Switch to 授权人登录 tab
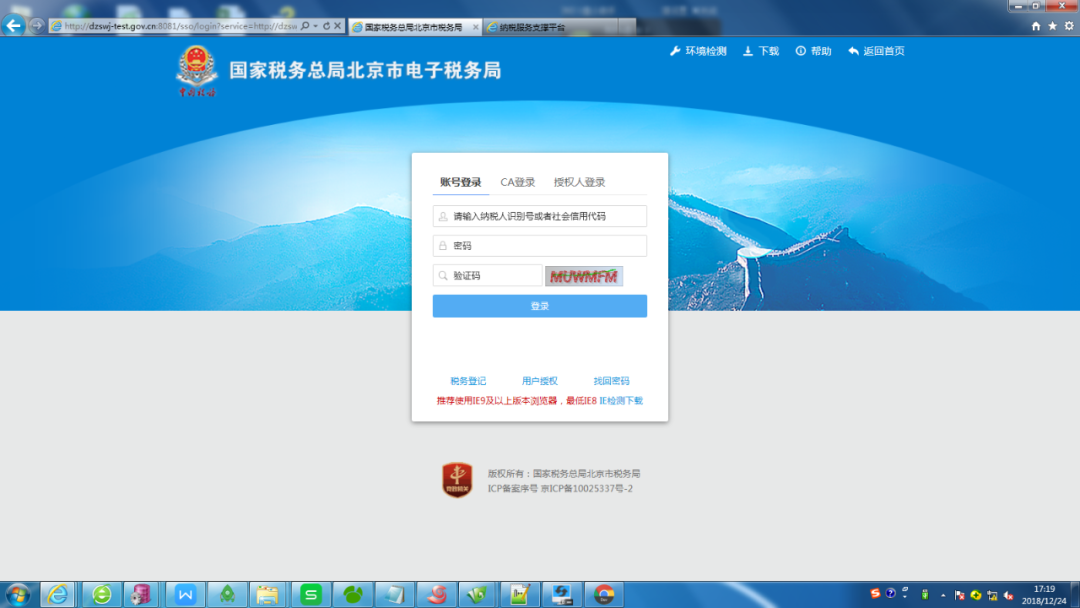The width and height of the screenshot is (1080, 608). pyautogui.click(x=579, y=182)
